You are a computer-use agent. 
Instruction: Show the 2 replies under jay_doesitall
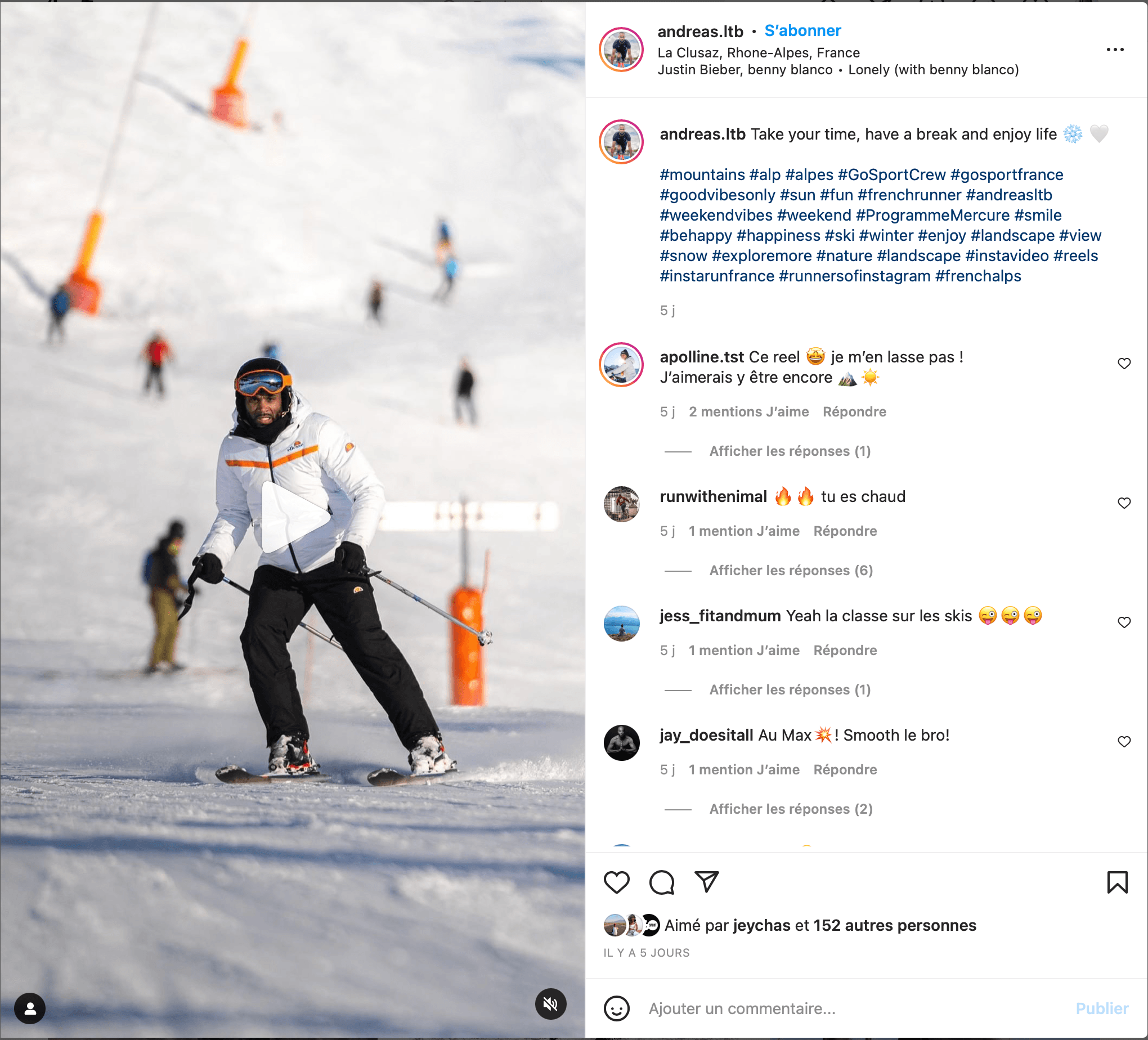click(x=791, y=809)
